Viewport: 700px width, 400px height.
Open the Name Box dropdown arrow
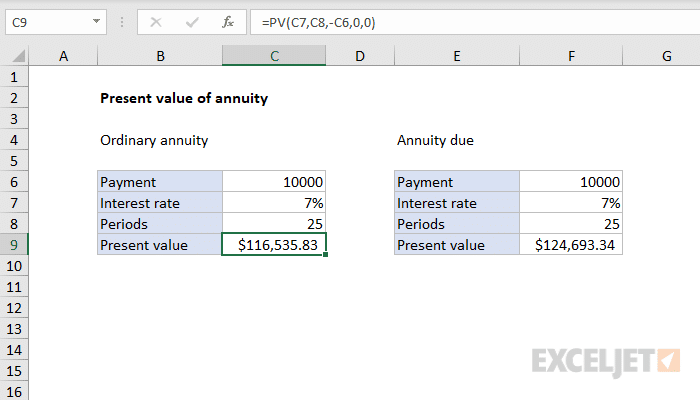pos(96,21)
